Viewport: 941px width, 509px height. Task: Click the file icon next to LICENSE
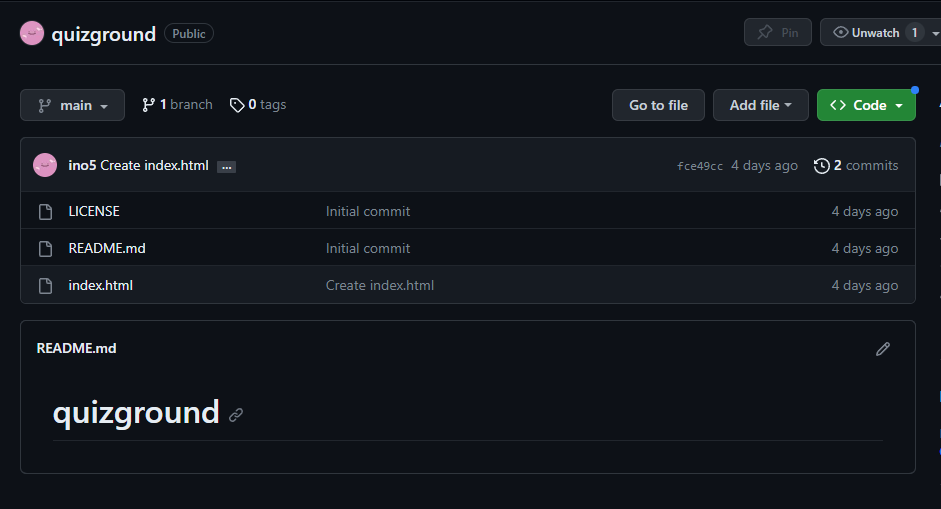[46, 212]
